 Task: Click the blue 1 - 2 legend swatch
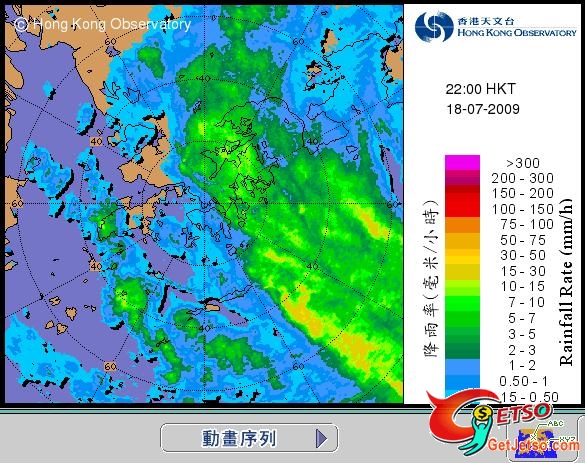point(462,366)
